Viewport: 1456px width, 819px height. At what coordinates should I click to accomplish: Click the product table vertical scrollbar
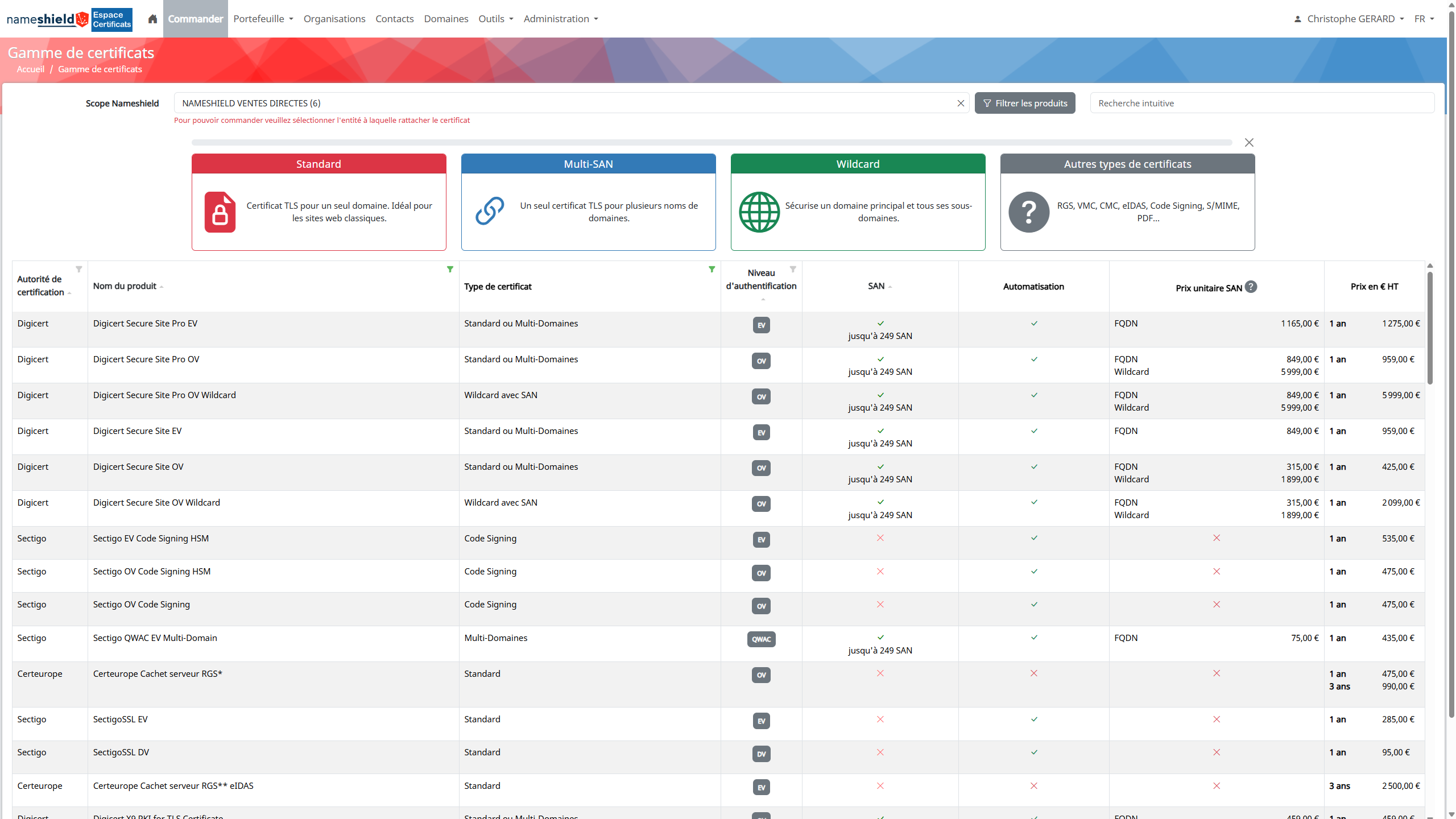(x=1430, y=329)
